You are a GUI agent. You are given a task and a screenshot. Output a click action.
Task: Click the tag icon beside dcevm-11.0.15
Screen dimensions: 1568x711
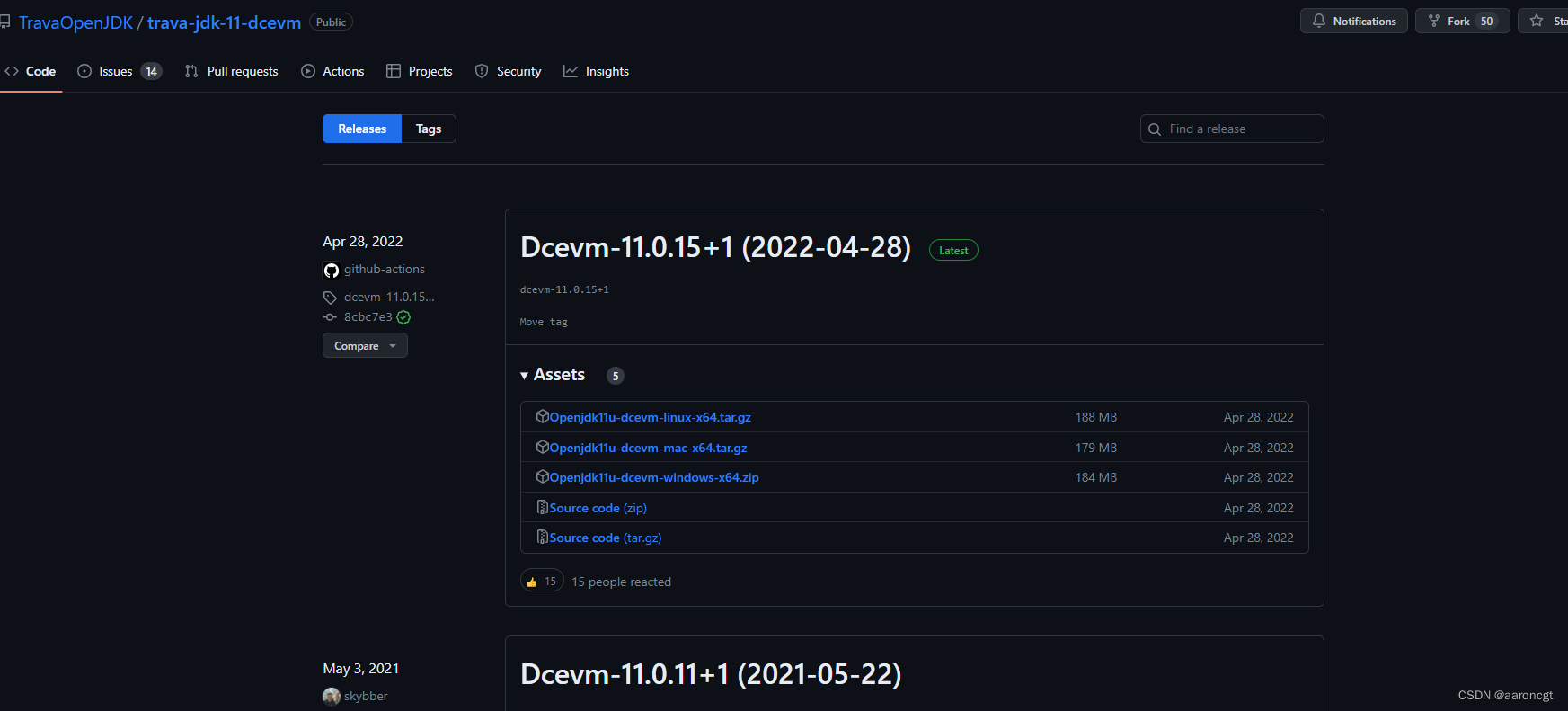point(330,298)
